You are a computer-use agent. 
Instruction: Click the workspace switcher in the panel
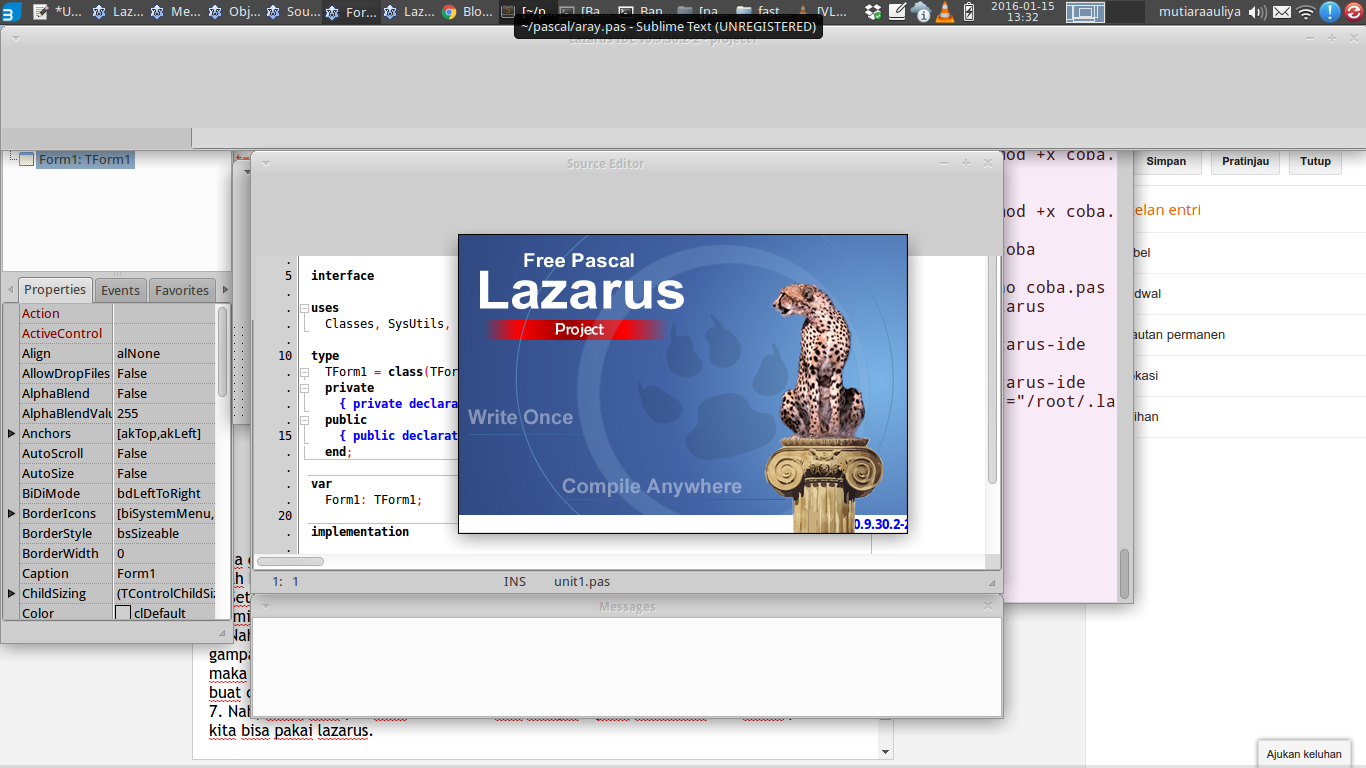1105,12
